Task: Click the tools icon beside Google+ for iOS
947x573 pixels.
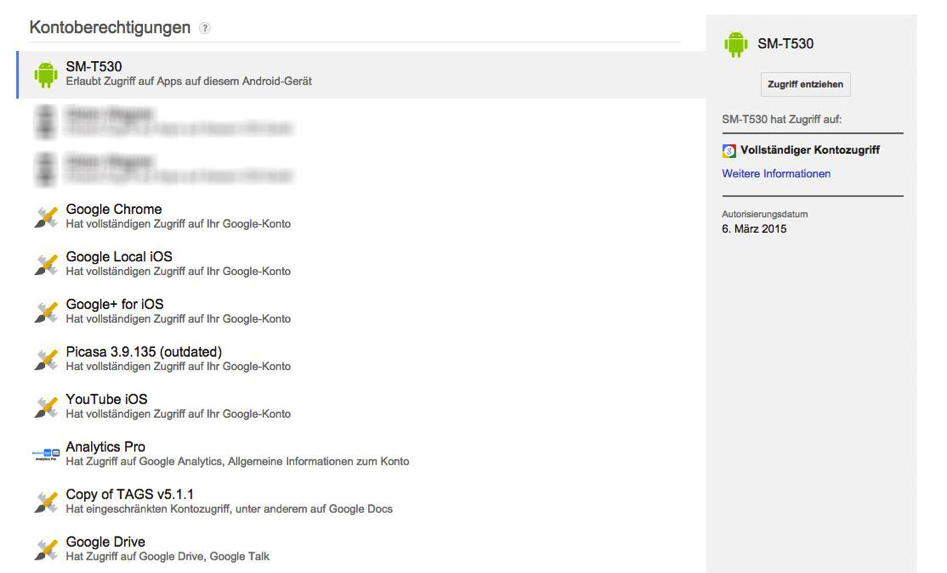Action: click(46, 312)
